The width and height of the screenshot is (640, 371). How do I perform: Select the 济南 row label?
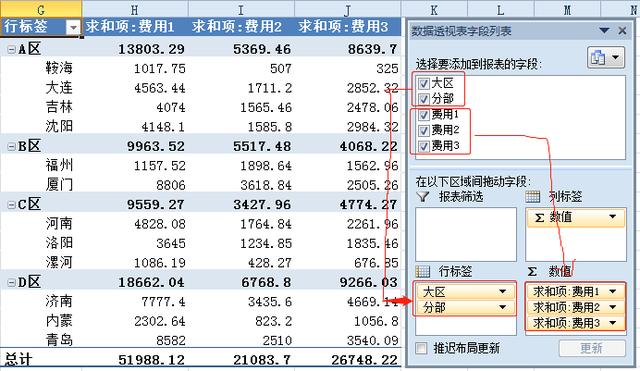pos(59,302)
